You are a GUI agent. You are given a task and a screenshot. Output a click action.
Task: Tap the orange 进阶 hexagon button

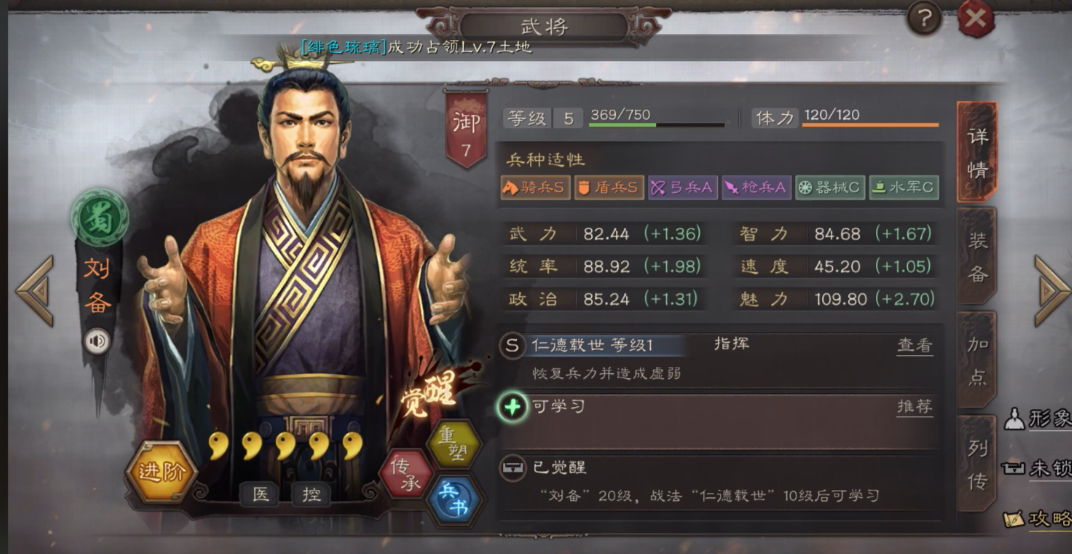tap(161, 471)
